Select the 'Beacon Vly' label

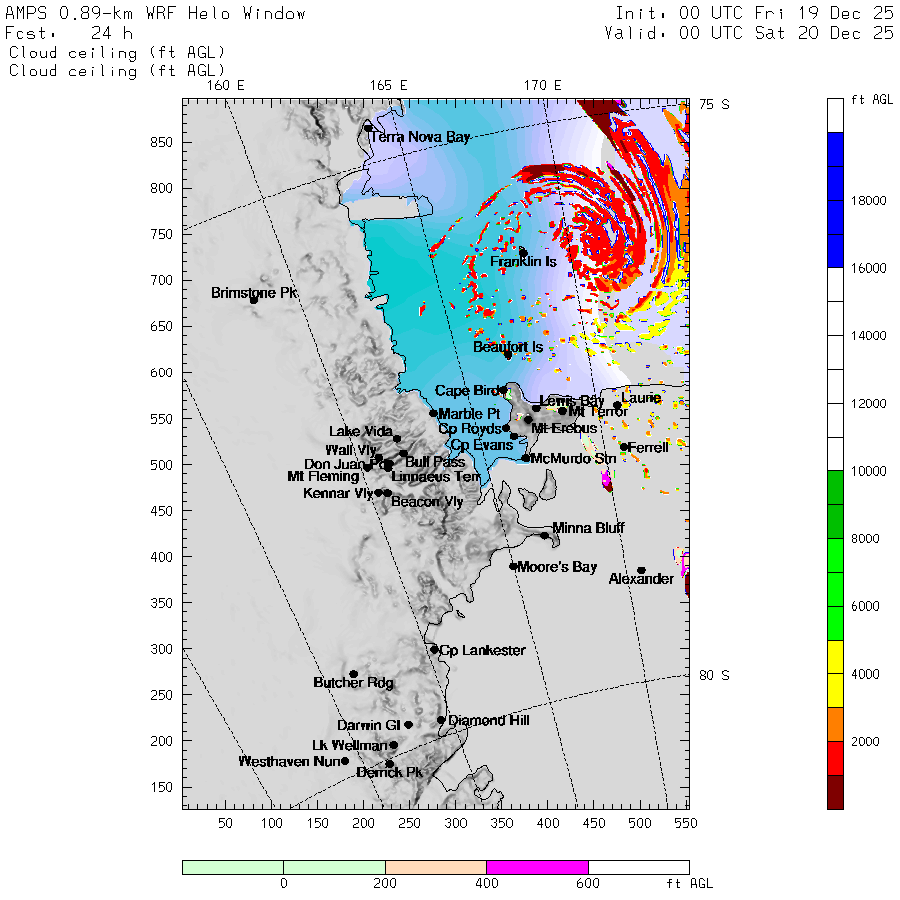427,502
